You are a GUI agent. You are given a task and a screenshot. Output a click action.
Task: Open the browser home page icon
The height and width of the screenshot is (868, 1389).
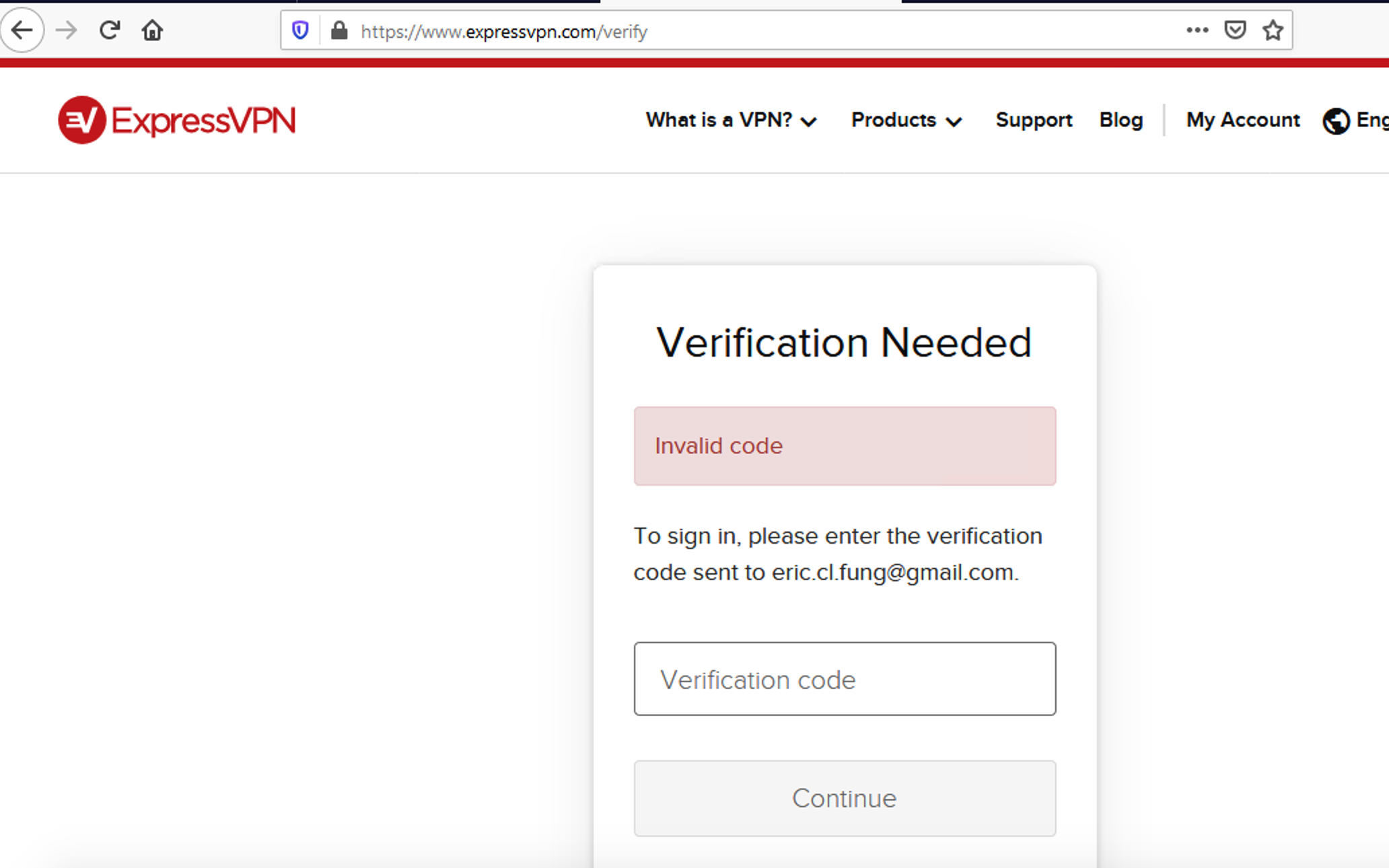(x=152, y=30)
